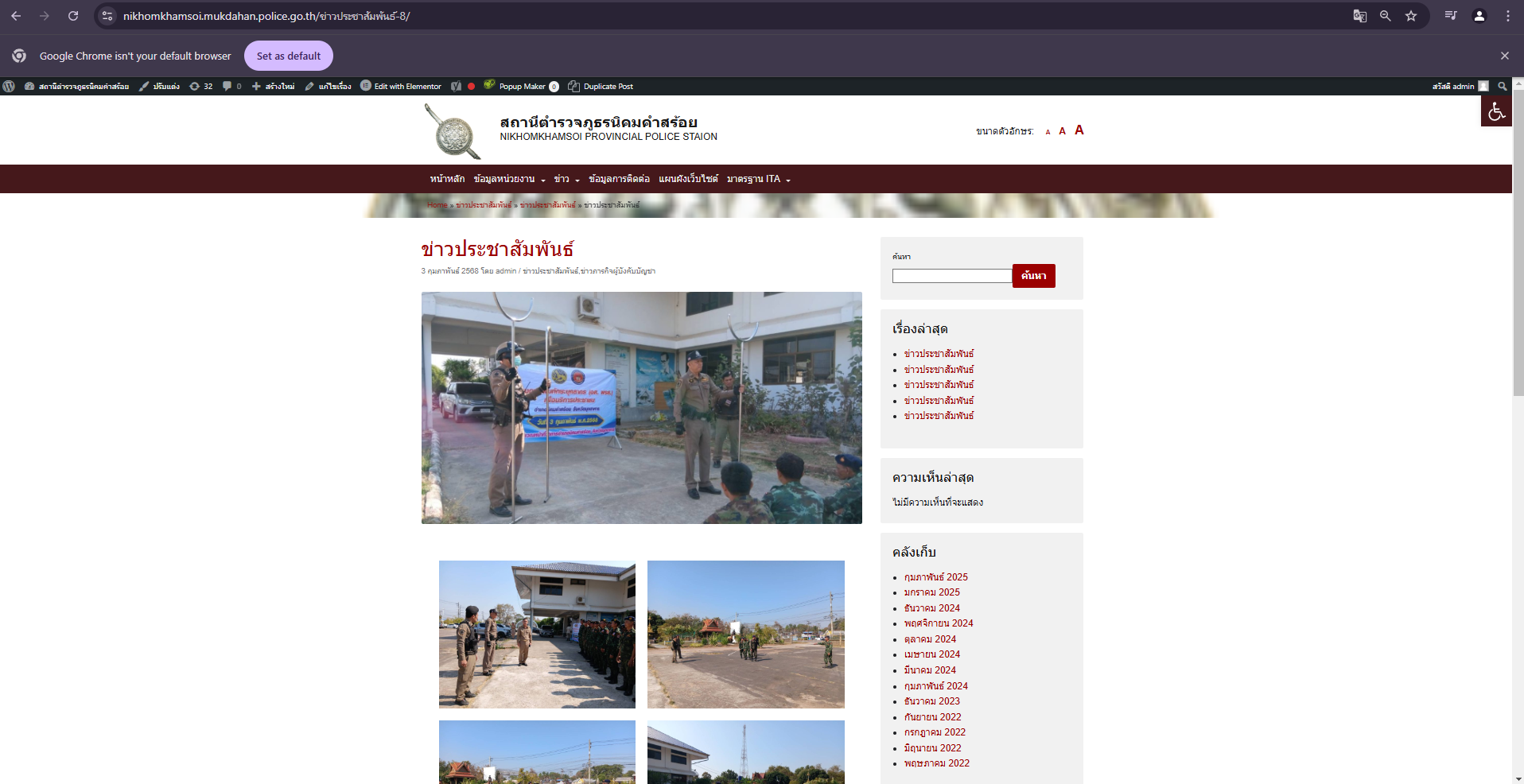The image size is (1524, 784).
Task: Open the browser media controls icon
Action: [x=1450, y=16]
